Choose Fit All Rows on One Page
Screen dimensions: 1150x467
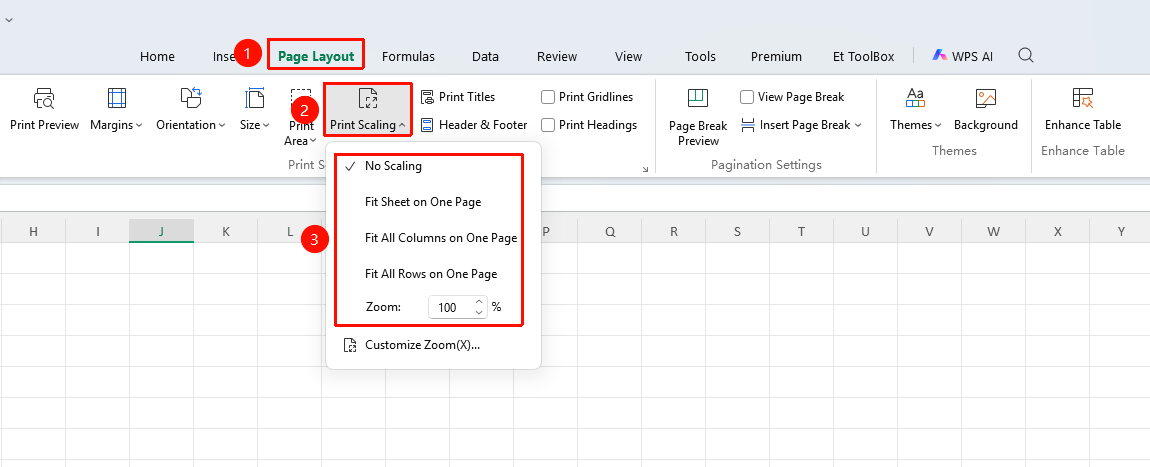point(429,273)
